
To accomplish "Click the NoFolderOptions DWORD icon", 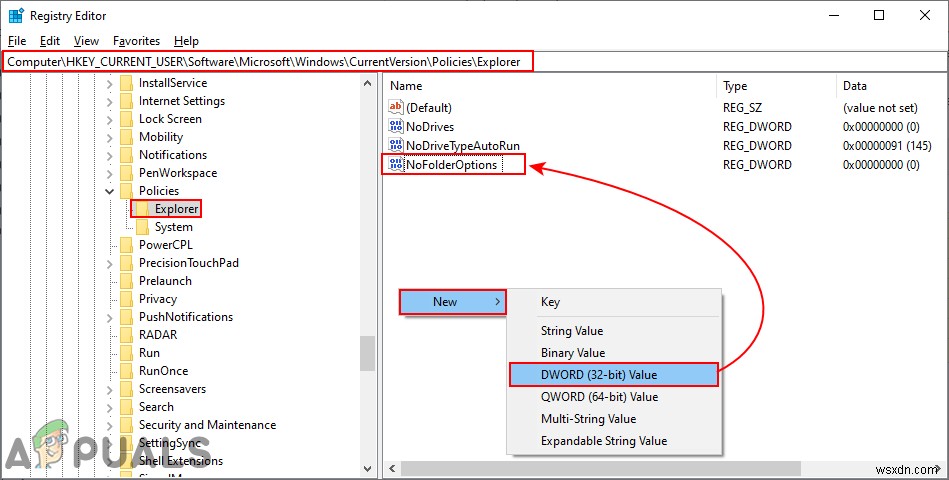I will pyautogui.click(x=396, y=164).
